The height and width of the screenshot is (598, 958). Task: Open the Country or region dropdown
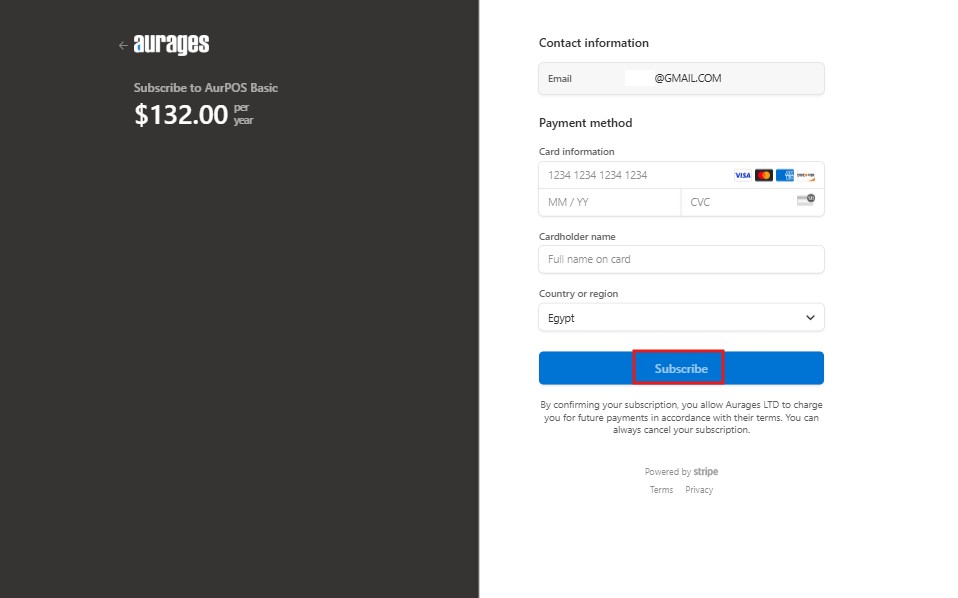pyautogui.click(x=681, y=318)
